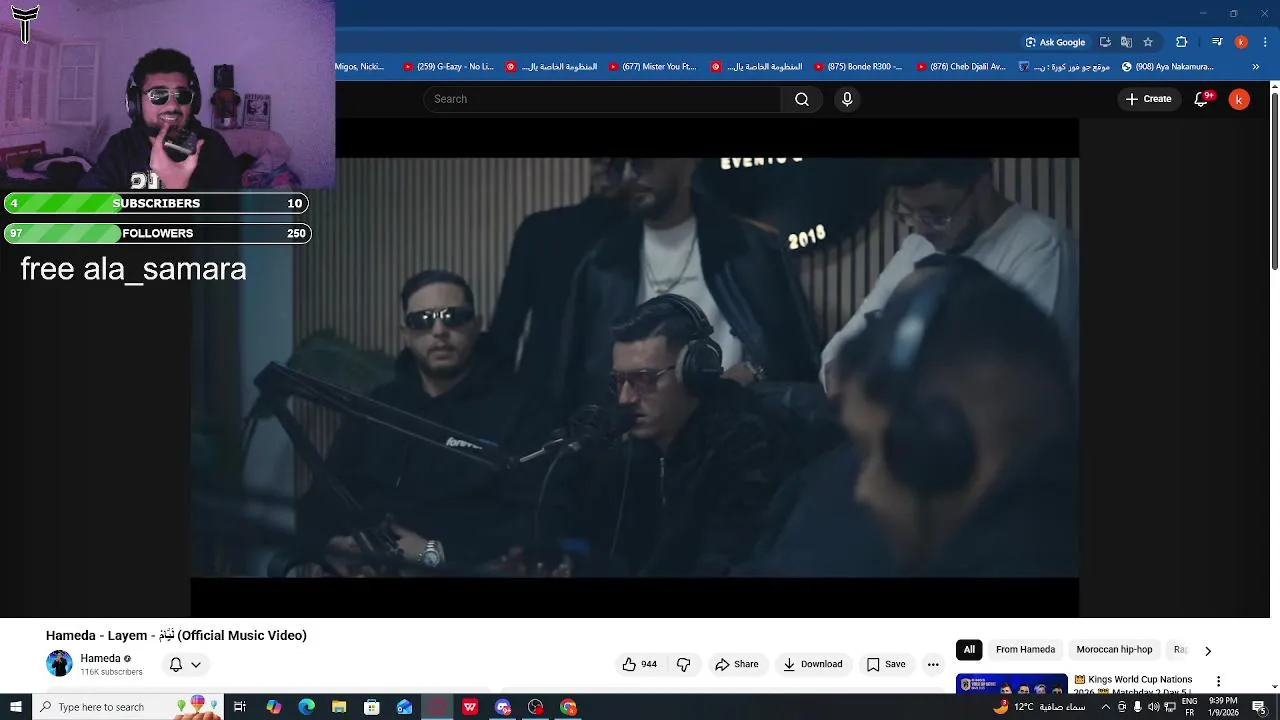Switch ENG FR input language indicator

(1190, 707)
